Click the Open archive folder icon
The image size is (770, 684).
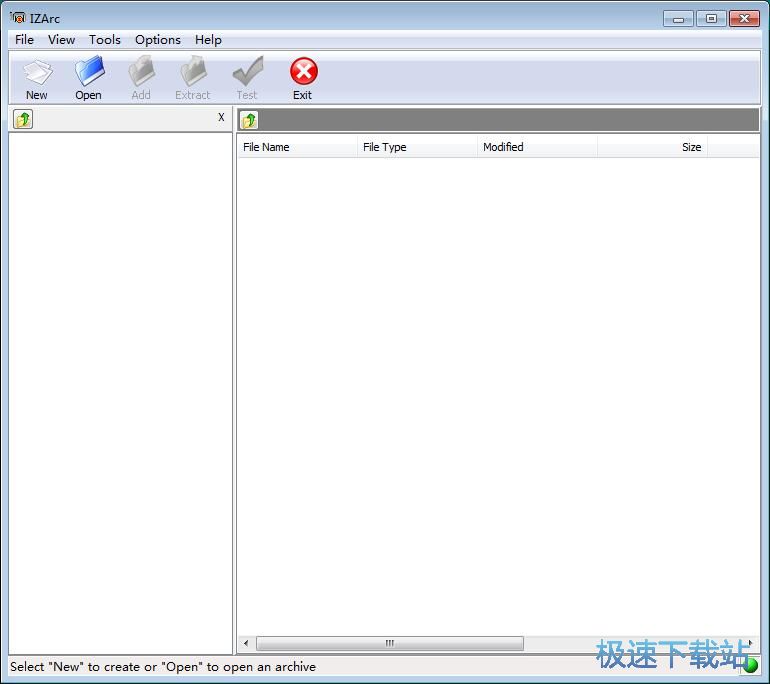89,73
